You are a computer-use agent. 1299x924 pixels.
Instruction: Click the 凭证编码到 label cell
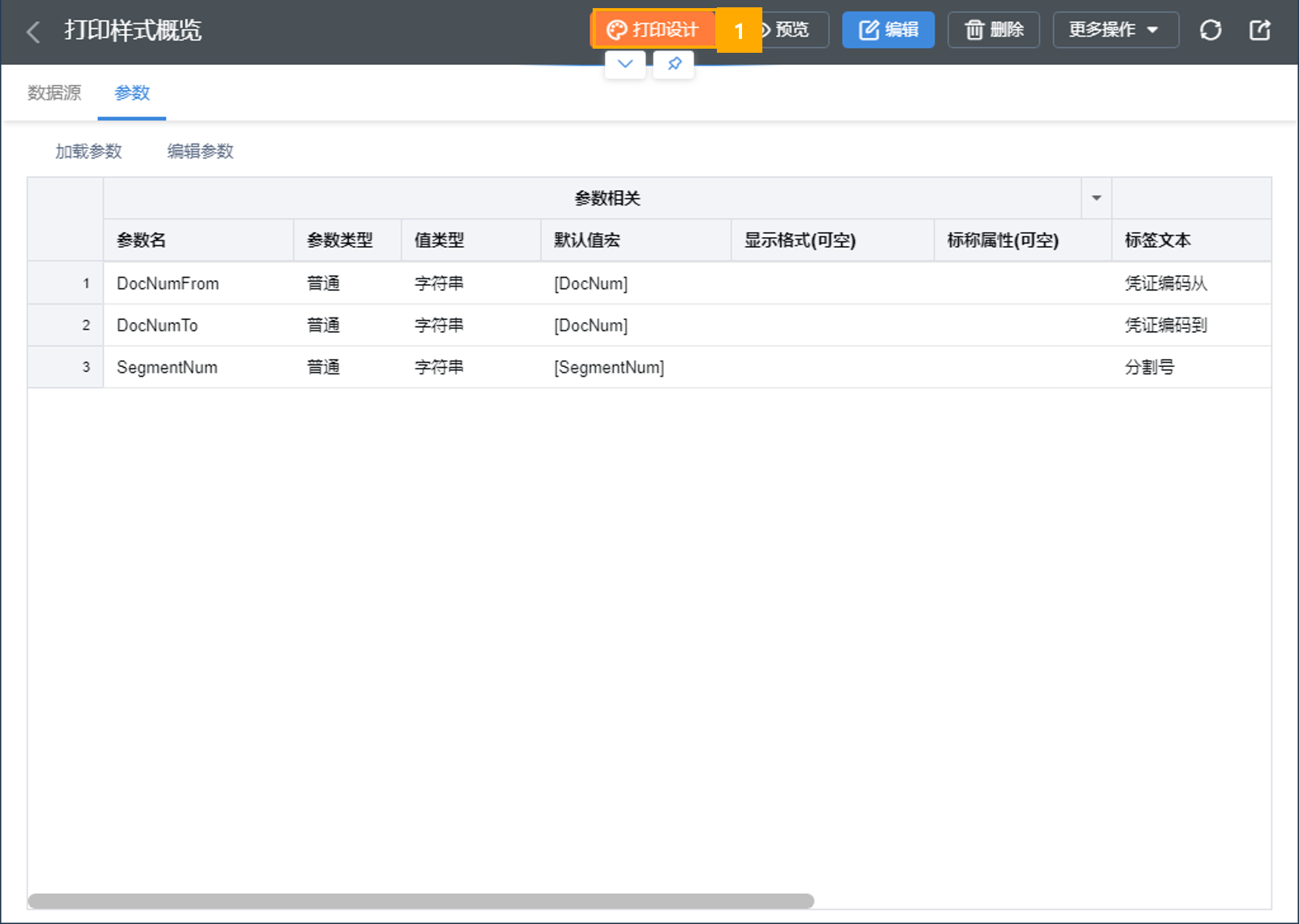pos(1192,326)
